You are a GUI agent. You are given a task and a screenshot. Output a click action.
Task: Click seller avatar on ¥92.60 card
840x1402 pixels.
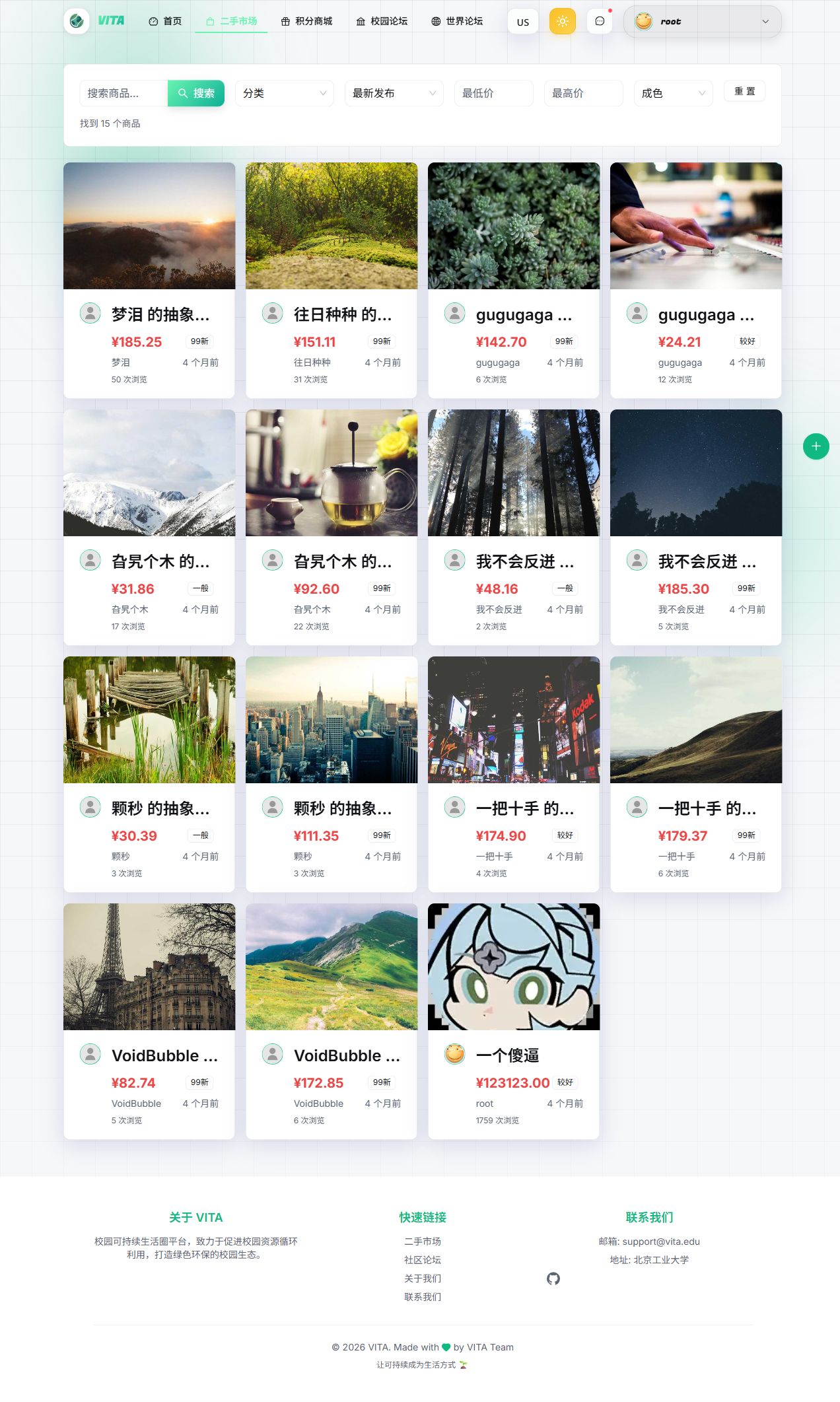click(273, 560)
